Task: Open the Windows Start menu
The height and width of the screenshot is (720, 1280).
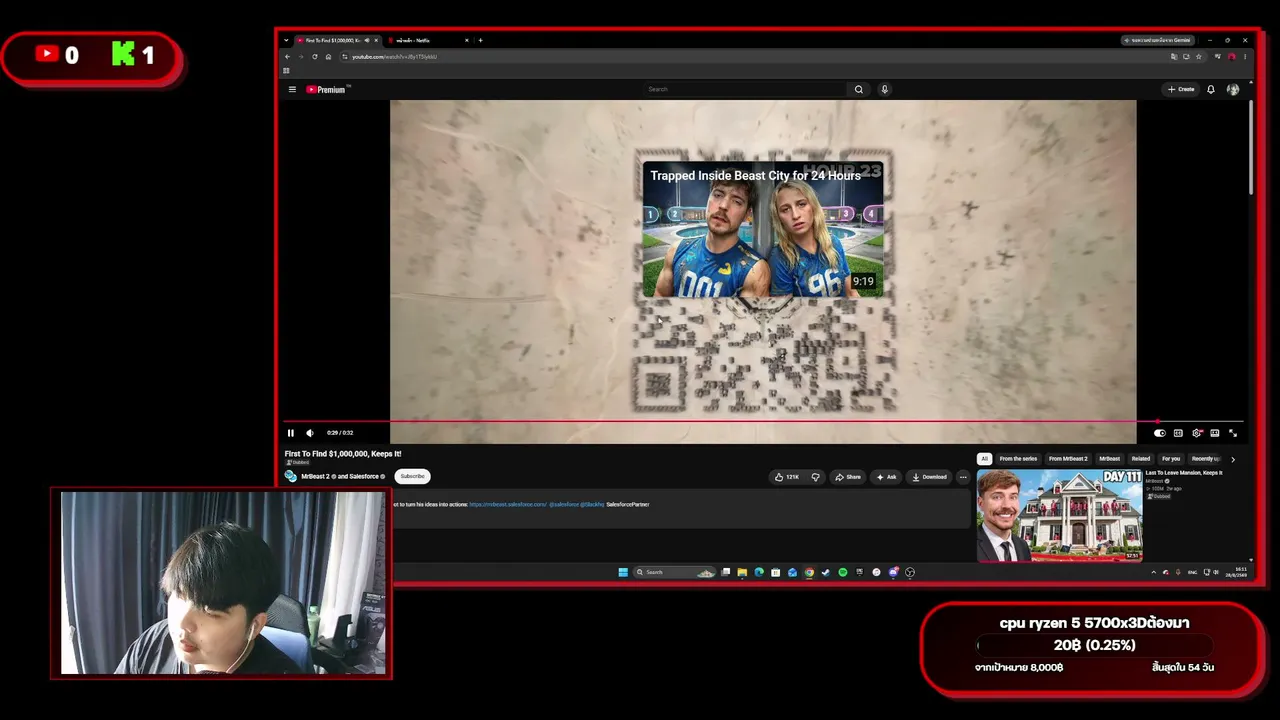Action: (623, 573)
